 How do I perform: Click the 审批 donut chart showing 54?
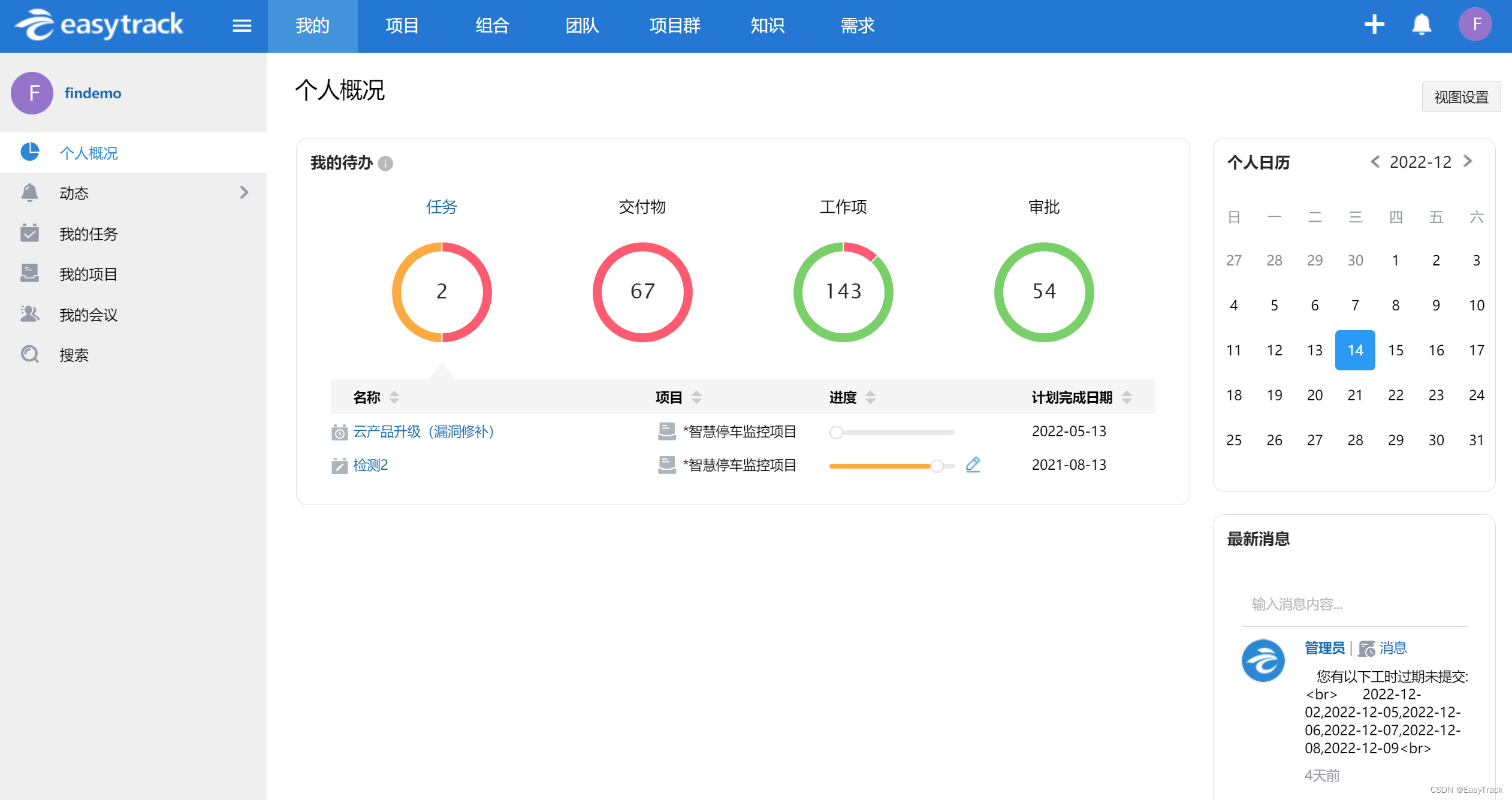coord(1044,292)
